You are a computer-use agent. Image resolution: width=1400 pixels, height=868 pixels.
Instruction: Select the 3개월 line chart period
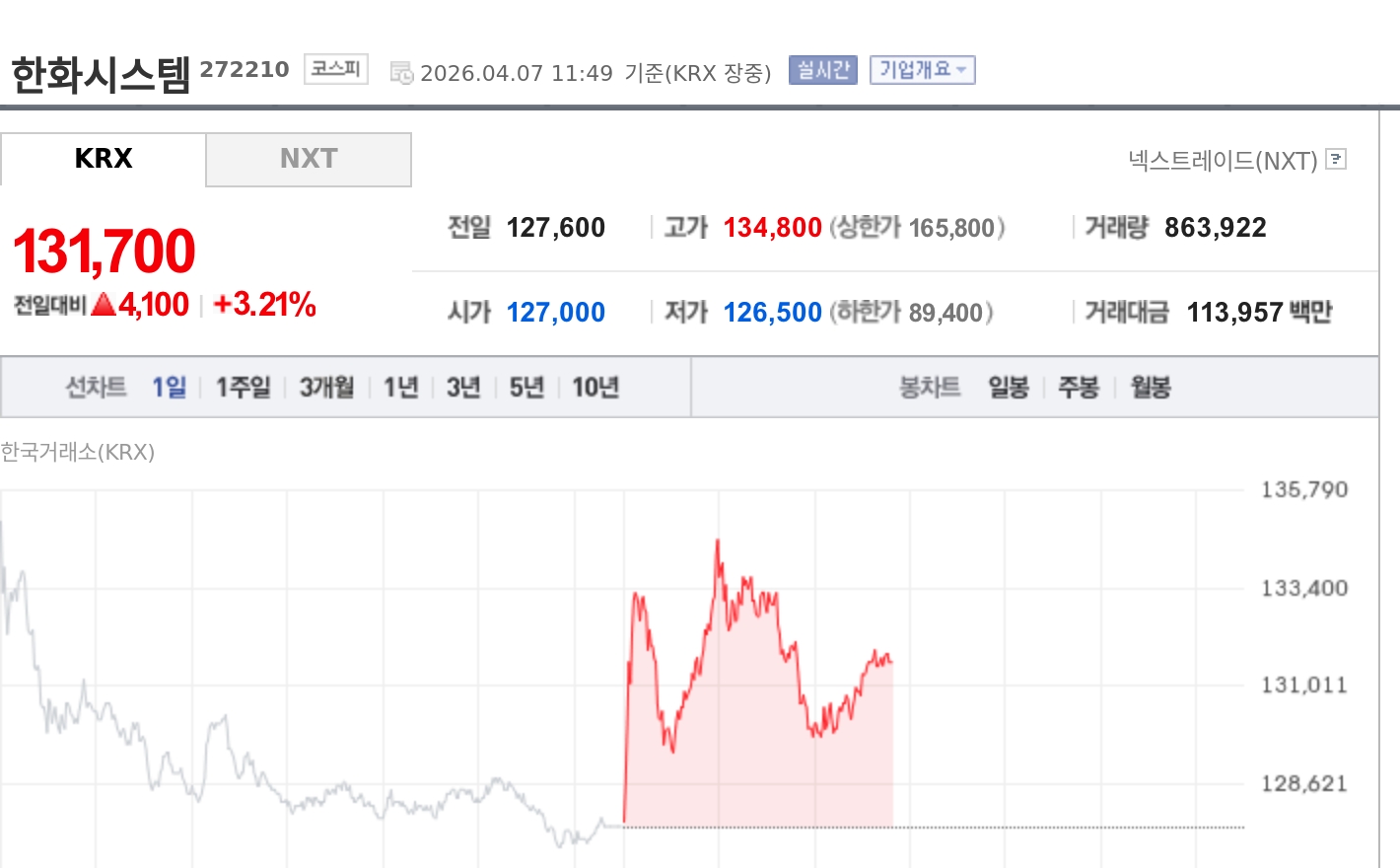pos(326,387)
